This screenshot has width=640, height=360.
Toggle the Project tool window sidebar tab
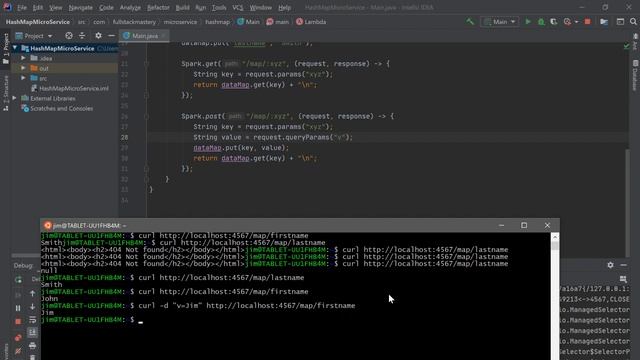[6, 48]
